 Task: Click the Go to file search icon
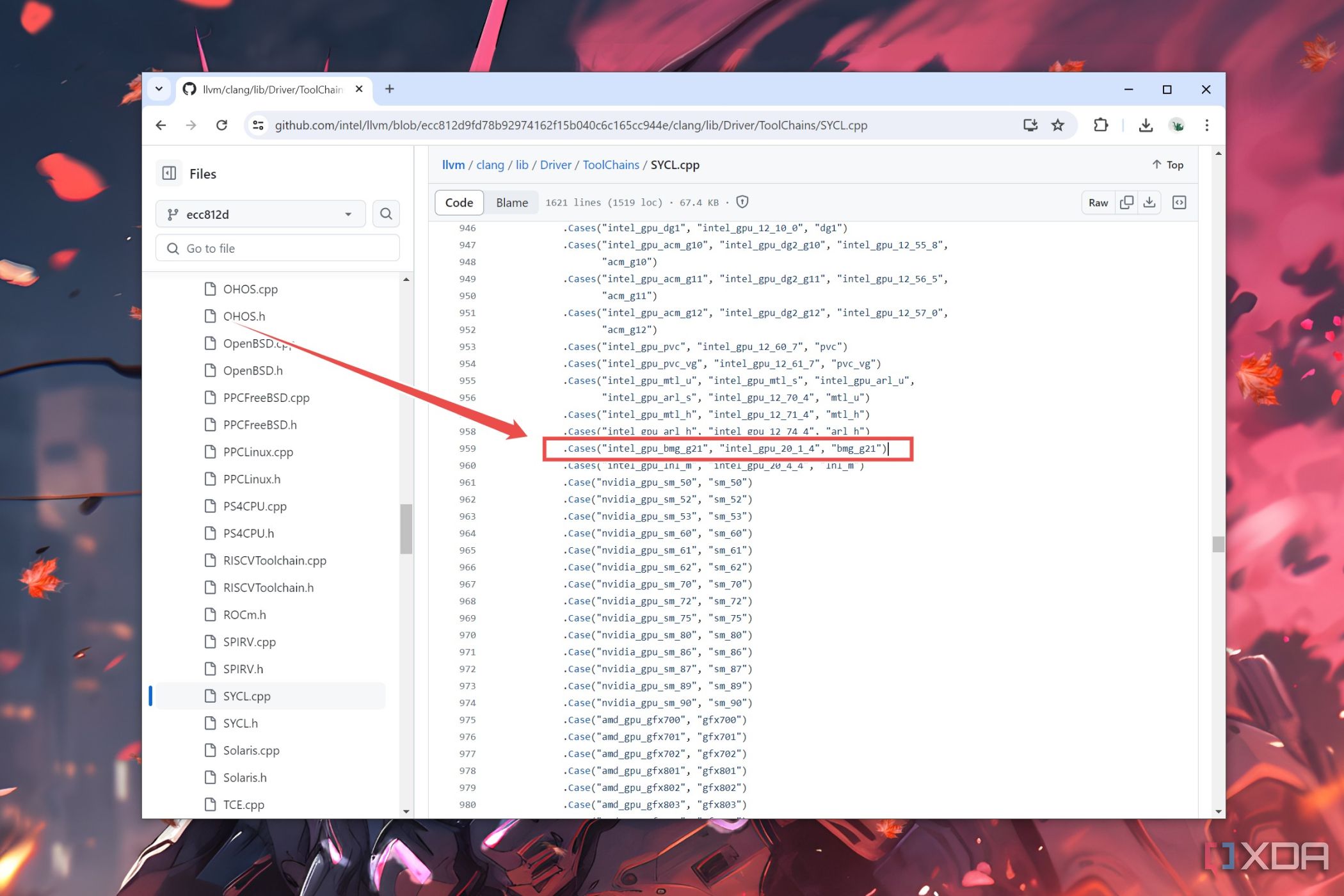(x=387, y=214)
